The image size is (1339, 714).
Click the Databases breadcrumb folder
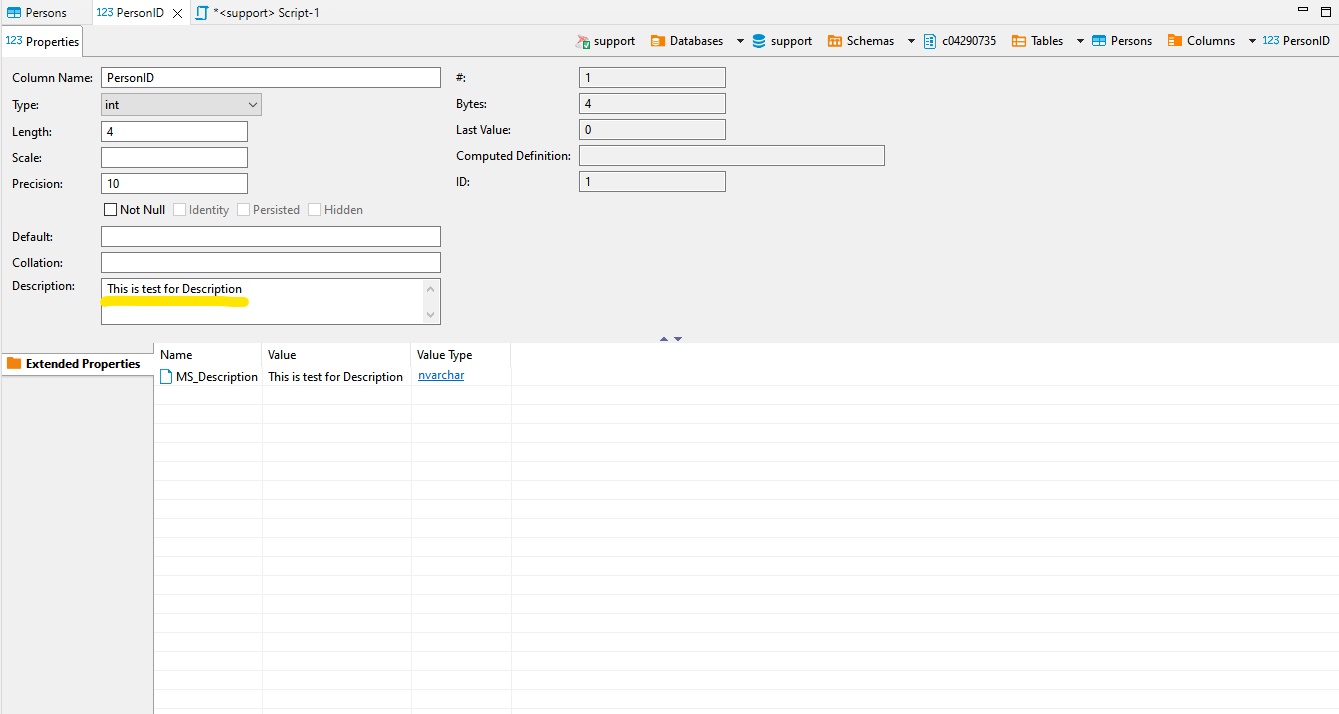(687, 41)
